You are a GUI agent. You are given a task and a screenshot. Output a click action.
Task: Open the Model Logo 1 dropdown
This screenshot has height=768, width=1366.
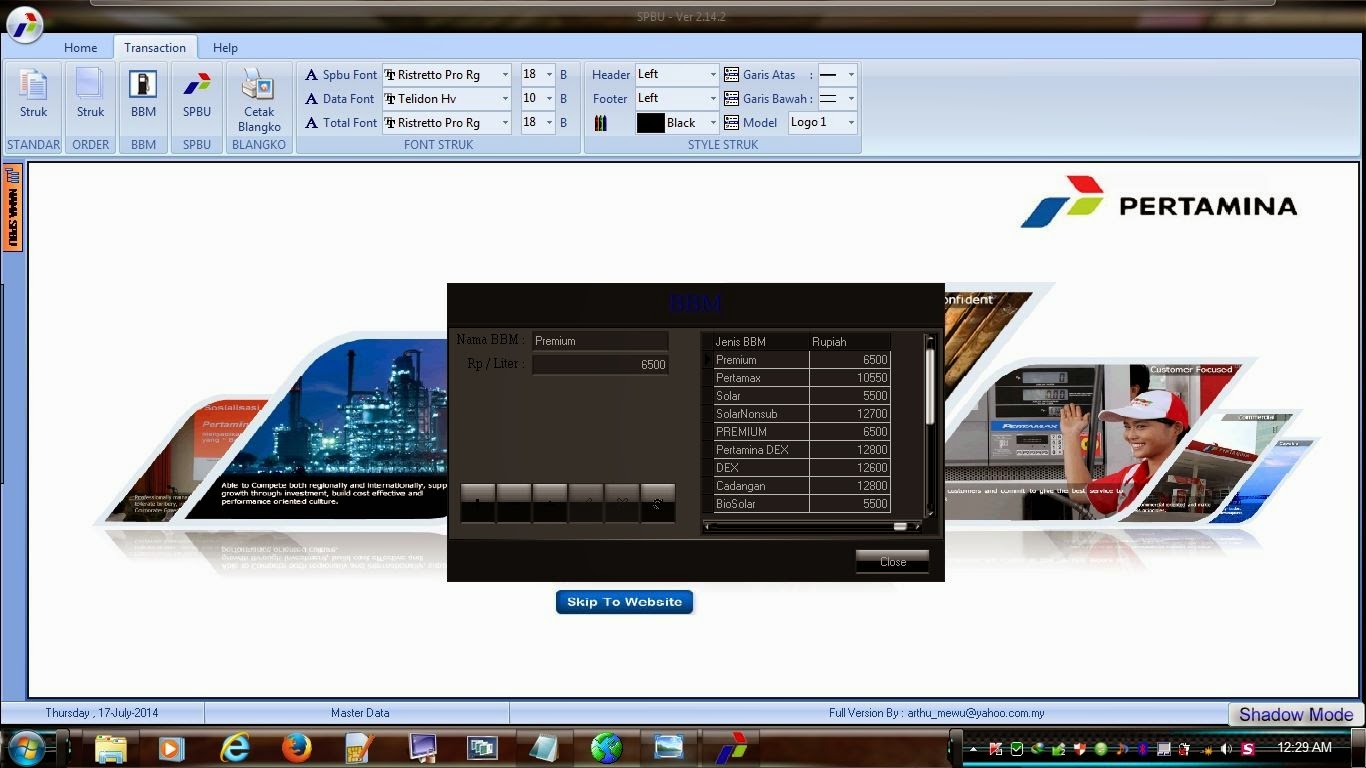pos(851,123)
